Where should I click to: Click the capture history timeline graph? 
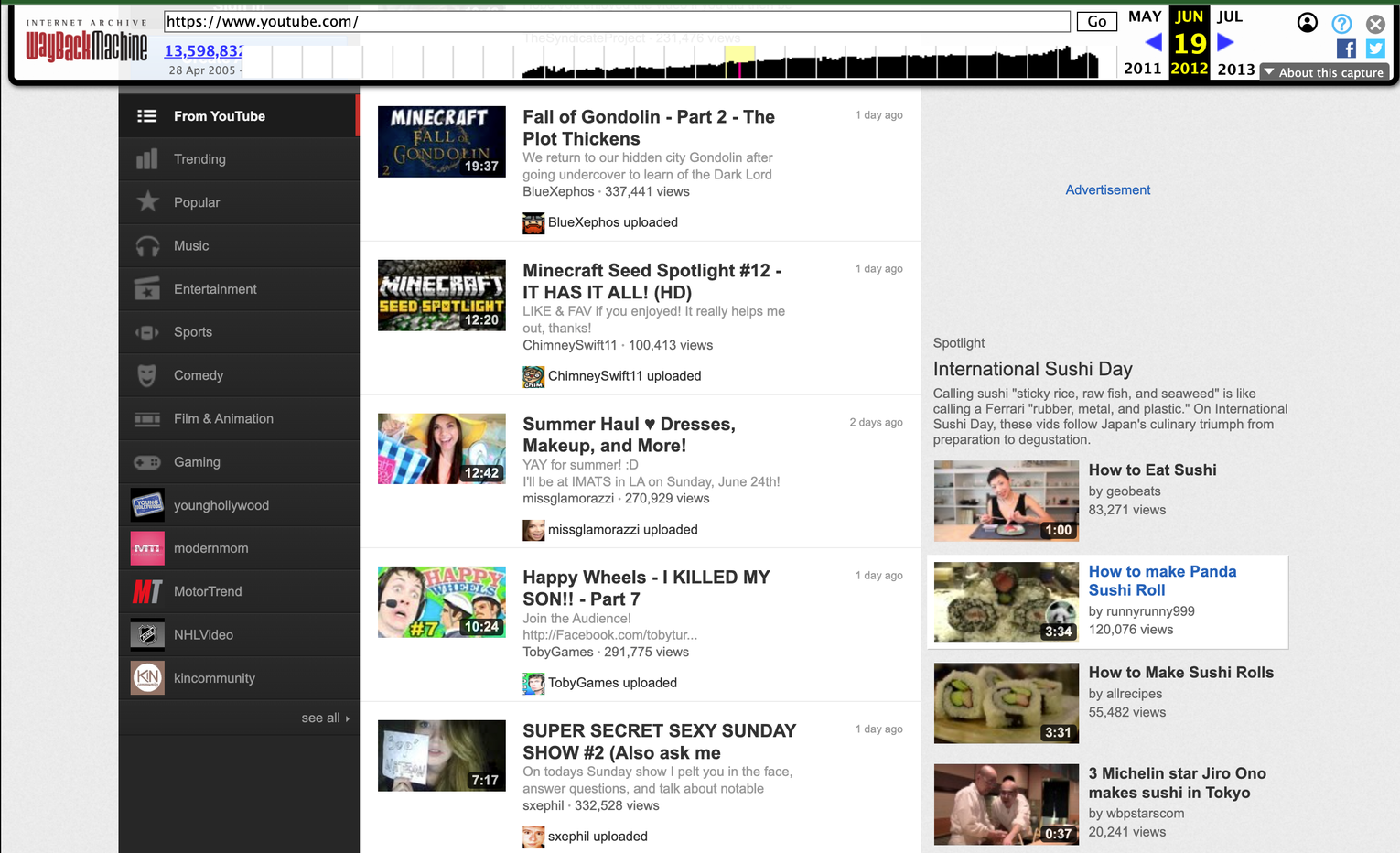pyautogui.click(x=810, y=62)
